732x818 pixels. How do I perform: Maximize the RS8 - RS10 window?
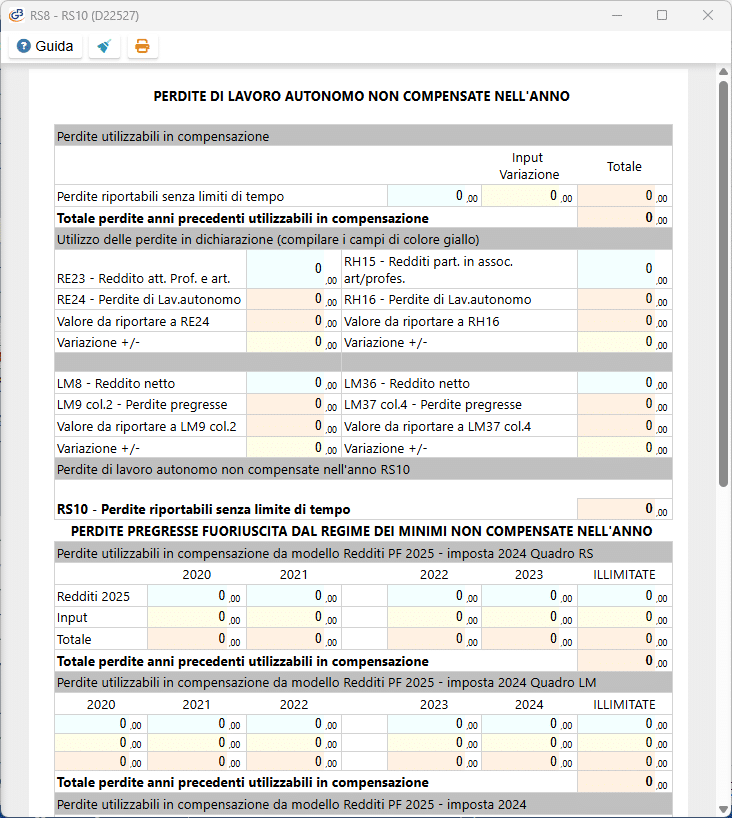[x=662, y=15]
